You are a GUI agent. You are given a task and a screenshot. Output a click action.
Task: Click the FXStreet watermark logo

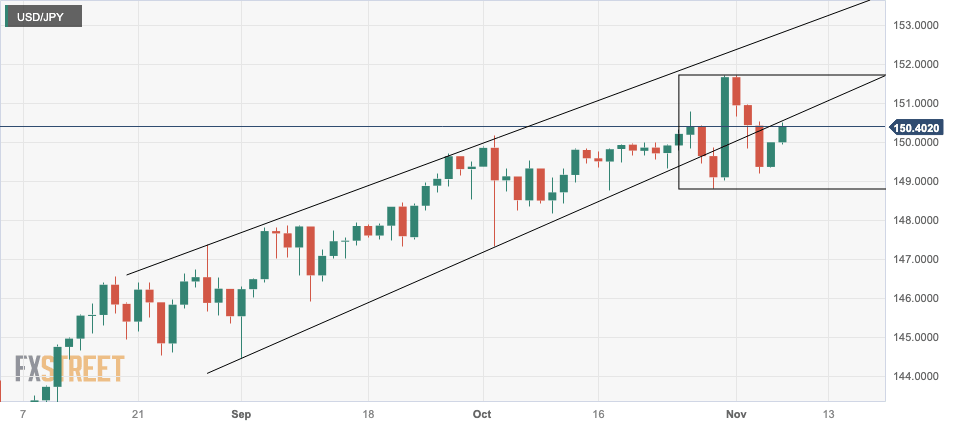point(68,368)
